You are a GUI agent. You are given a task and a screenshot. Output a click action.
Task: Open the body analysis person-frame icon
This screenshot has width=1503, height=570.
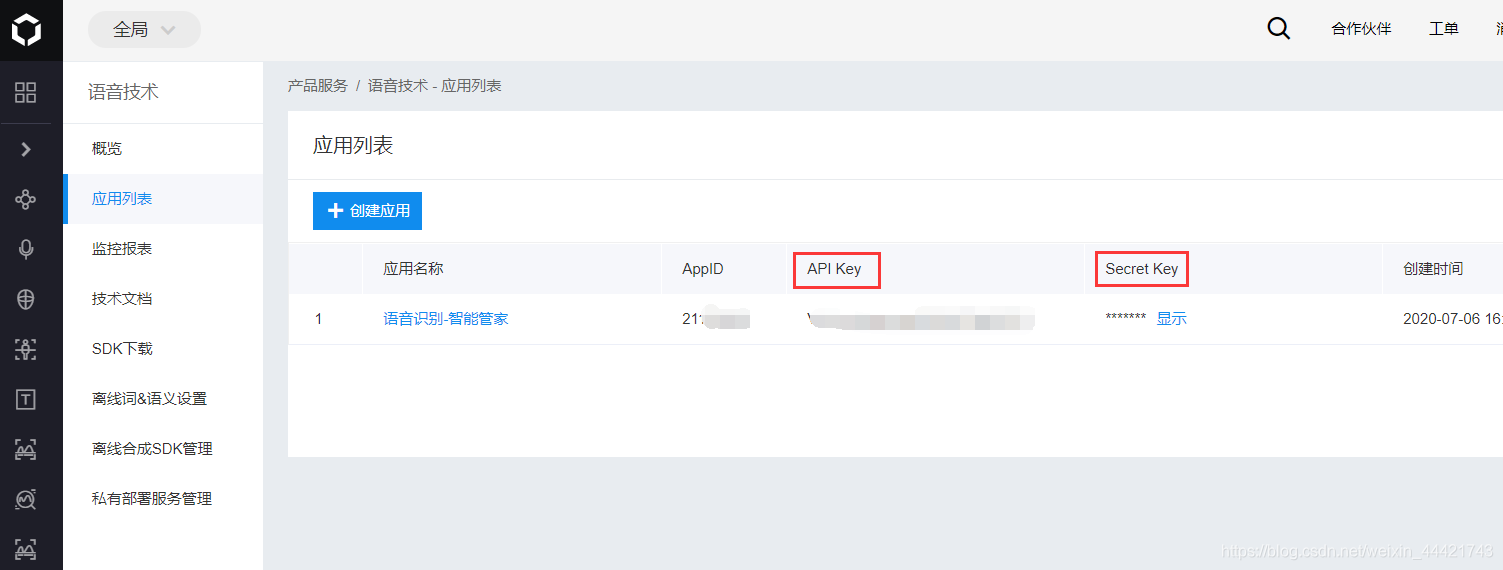point(26,349)
